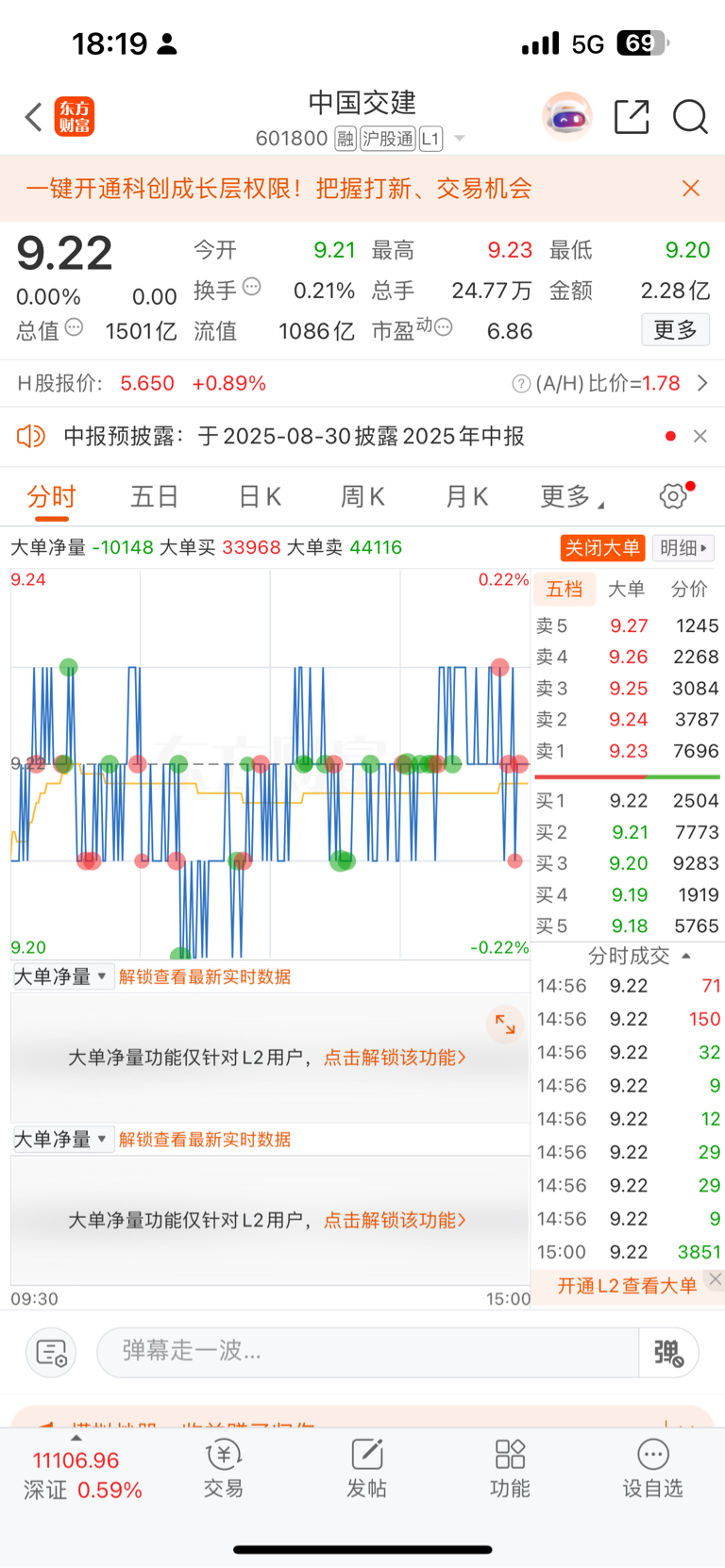Tap the 弹幕走一波 input field
The width and height of the screenshot is (725, 1568).
[x=368, y=1352]
